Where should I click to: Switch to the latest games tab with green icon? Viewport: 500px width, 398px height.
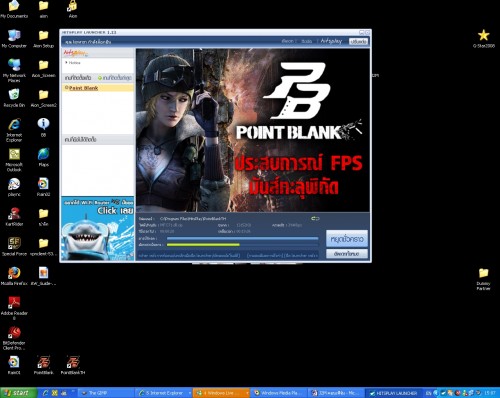[115, 78]
